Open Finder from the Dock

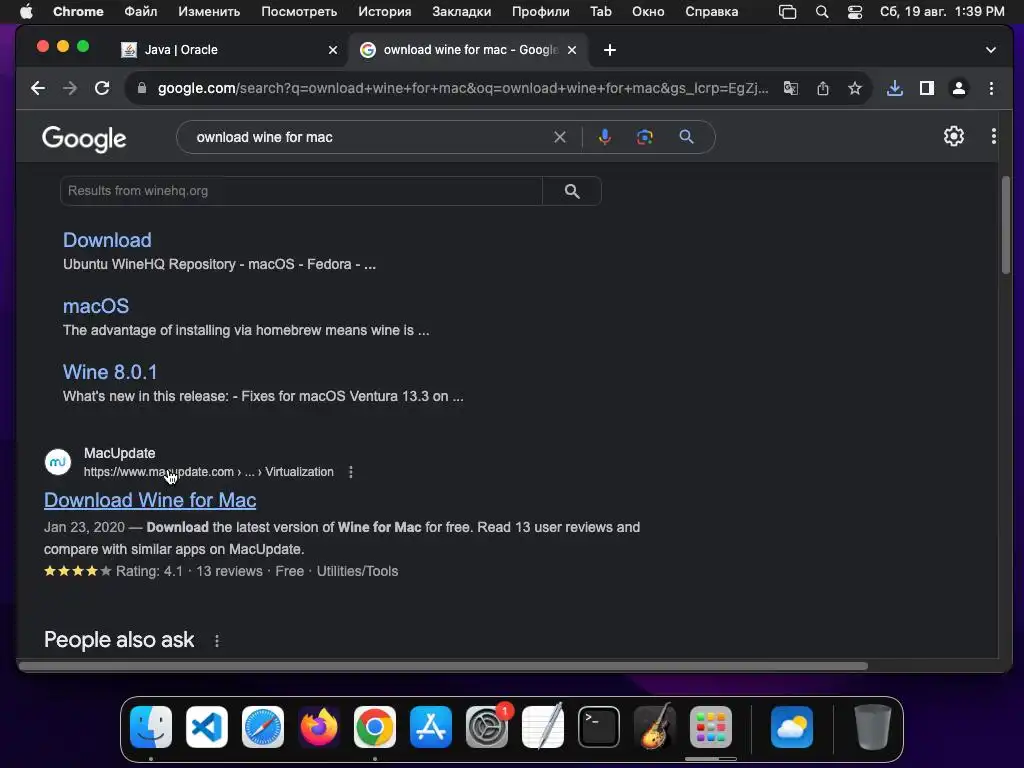tap(151, 727)
